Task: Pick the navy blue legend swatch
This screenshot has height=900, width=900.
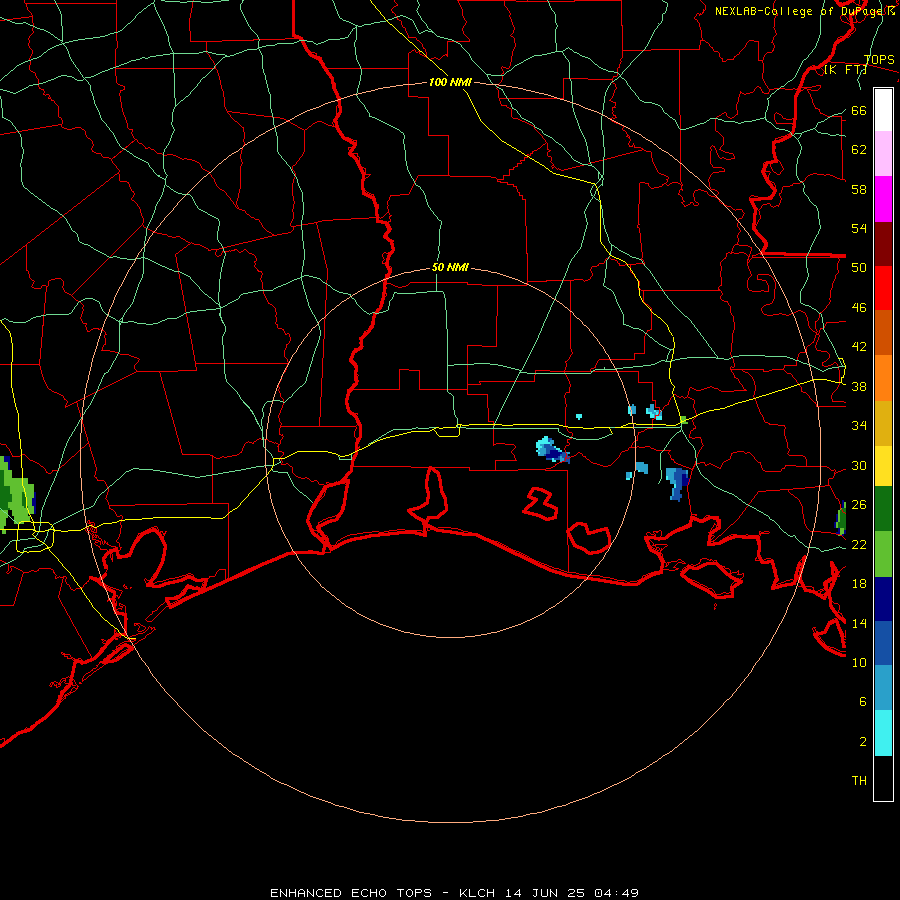Action: point(883,599)
